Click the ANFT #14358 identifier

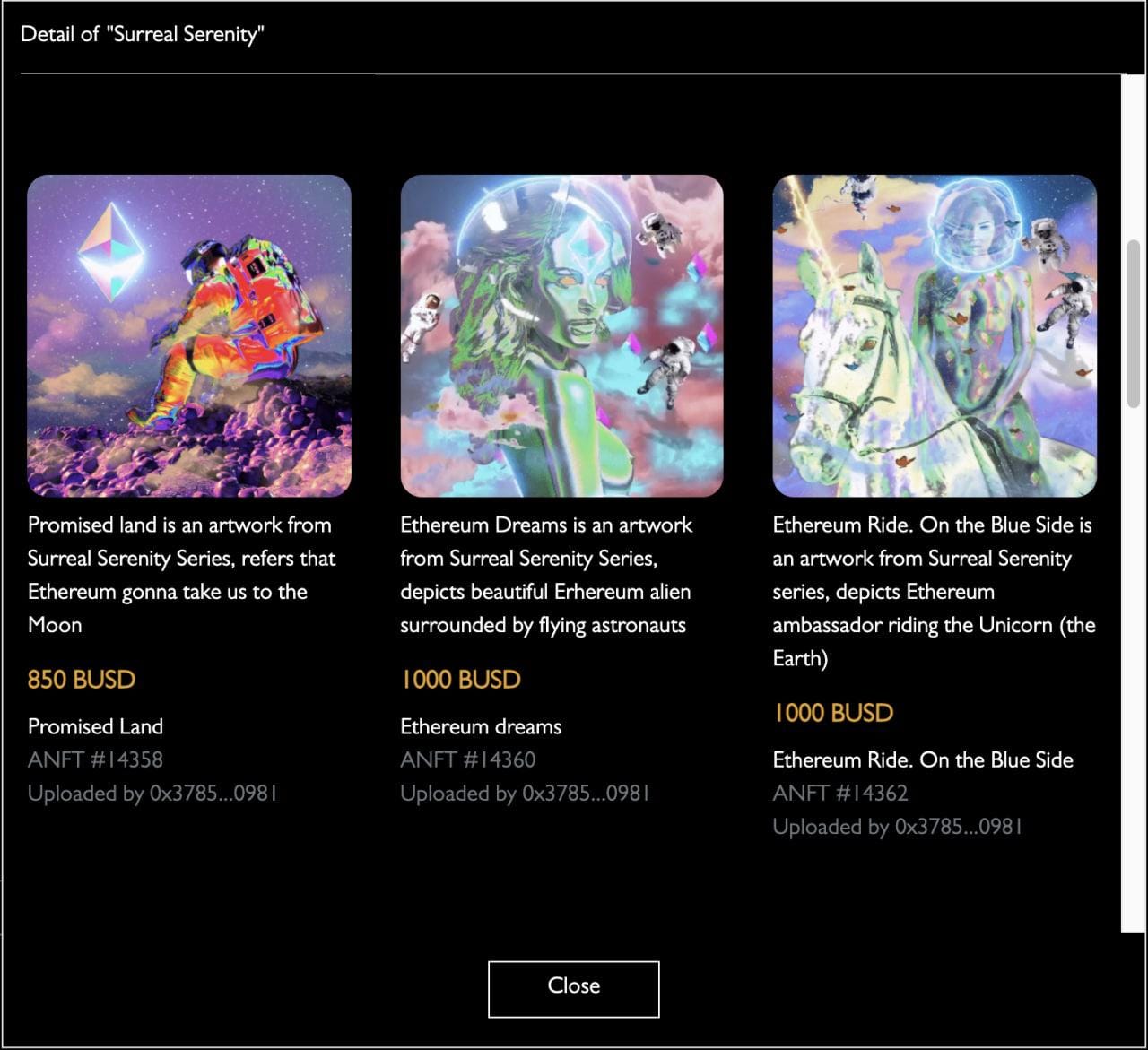pos(96,759)
